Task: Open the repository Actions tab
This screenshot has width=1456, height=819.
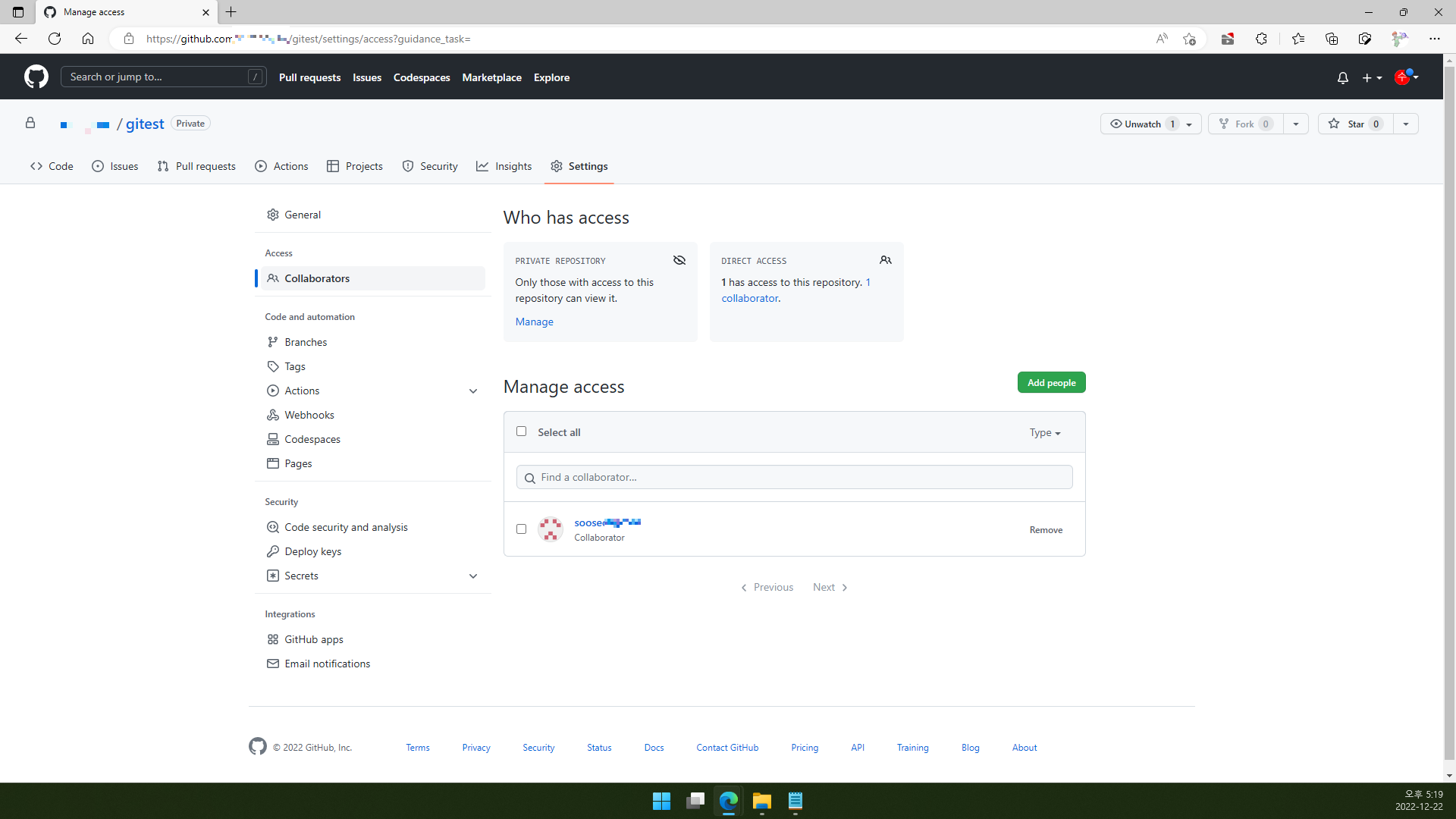Action: [x=281, y=166]
